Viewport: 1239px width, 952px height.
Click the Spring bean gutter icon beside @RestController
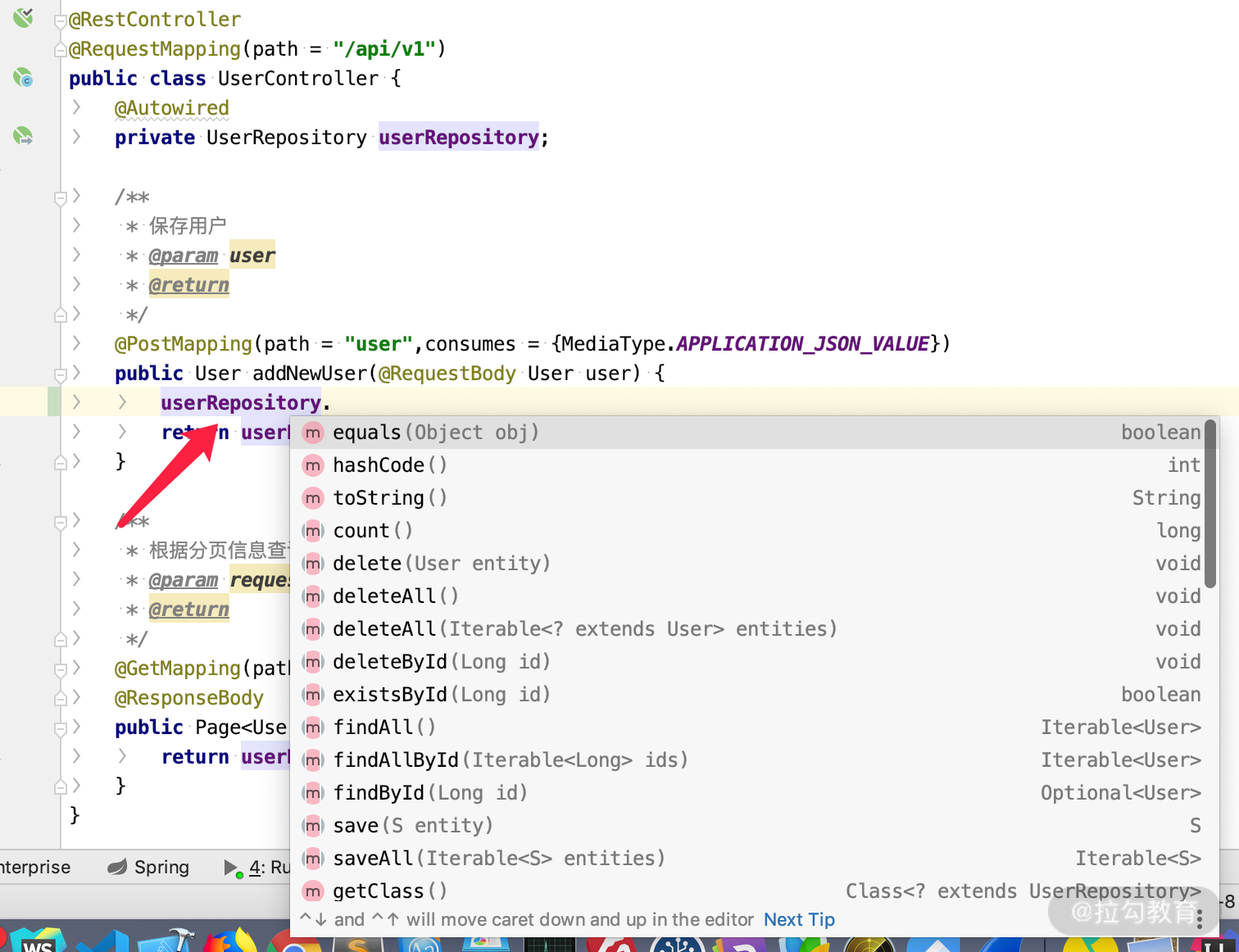pos(23,18)
